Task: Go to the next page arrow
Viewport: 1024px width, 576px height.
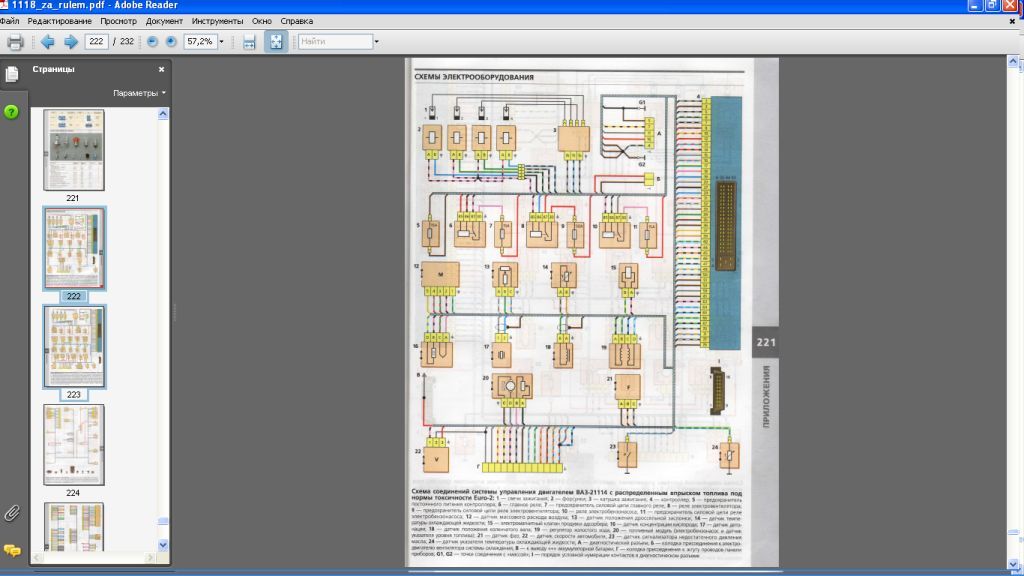Action: tap(71, 42)
